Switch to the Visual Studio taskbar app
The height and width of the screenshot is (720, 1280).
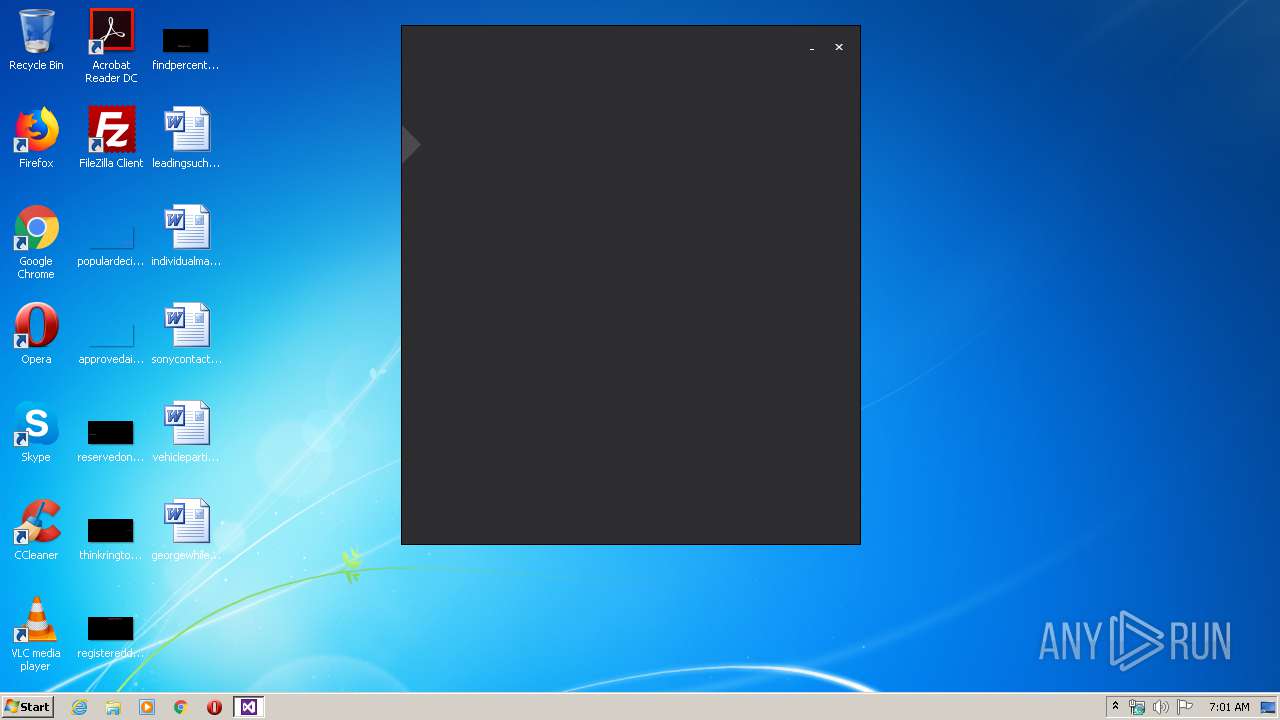pyautogui.click(x=248, y=707)
